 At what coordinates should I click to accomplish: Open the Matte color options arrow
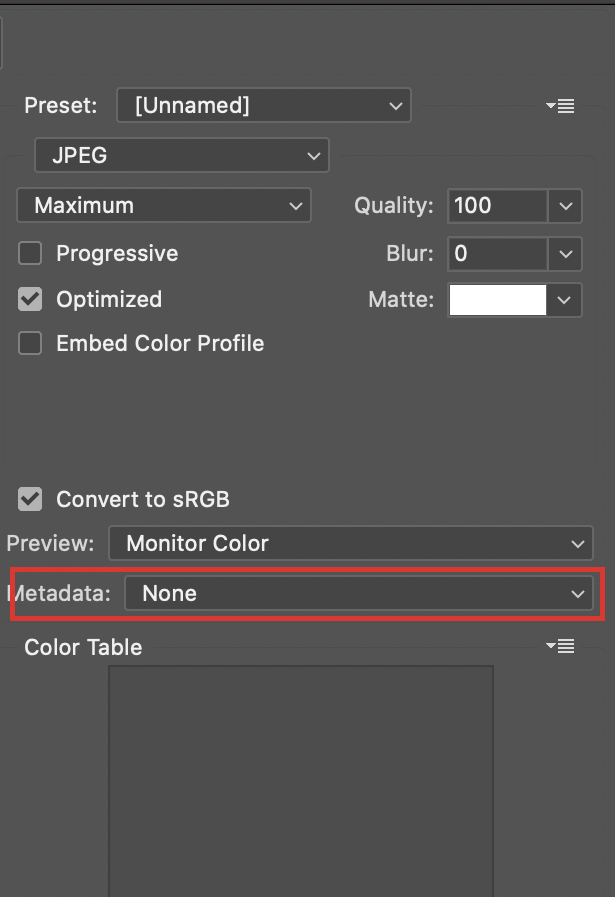pyautogui.click(x=565, y=300)
